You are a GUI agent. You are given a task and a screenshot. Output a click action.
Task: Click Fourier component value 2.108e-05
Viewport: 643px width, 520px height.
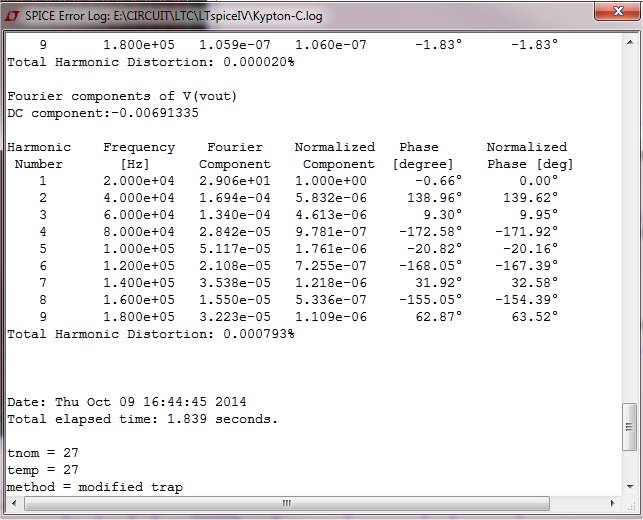pyautogui.click(x=235, y=266)
